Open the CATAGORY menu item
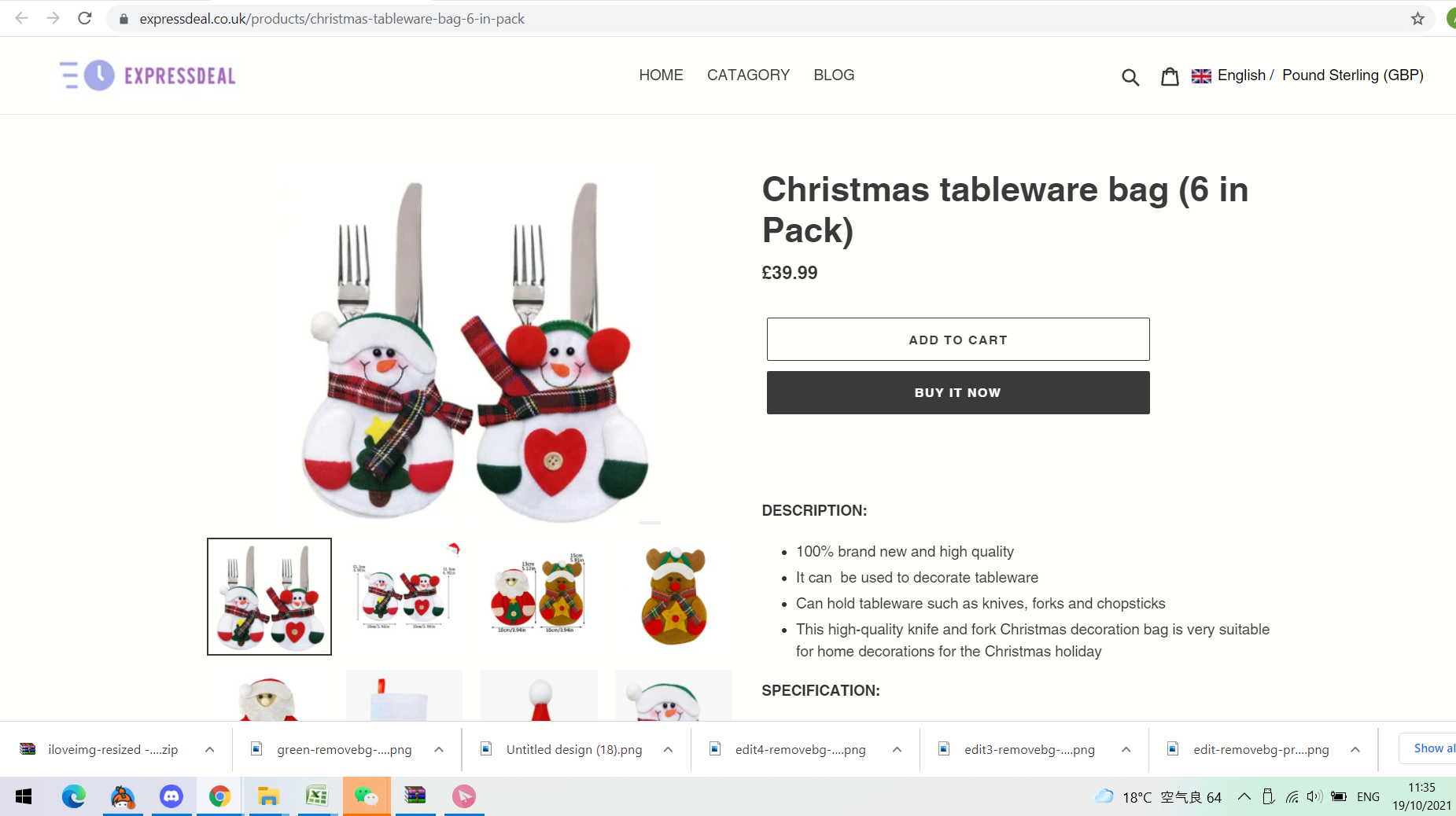The image size is (1456, 816). point(748,75)
